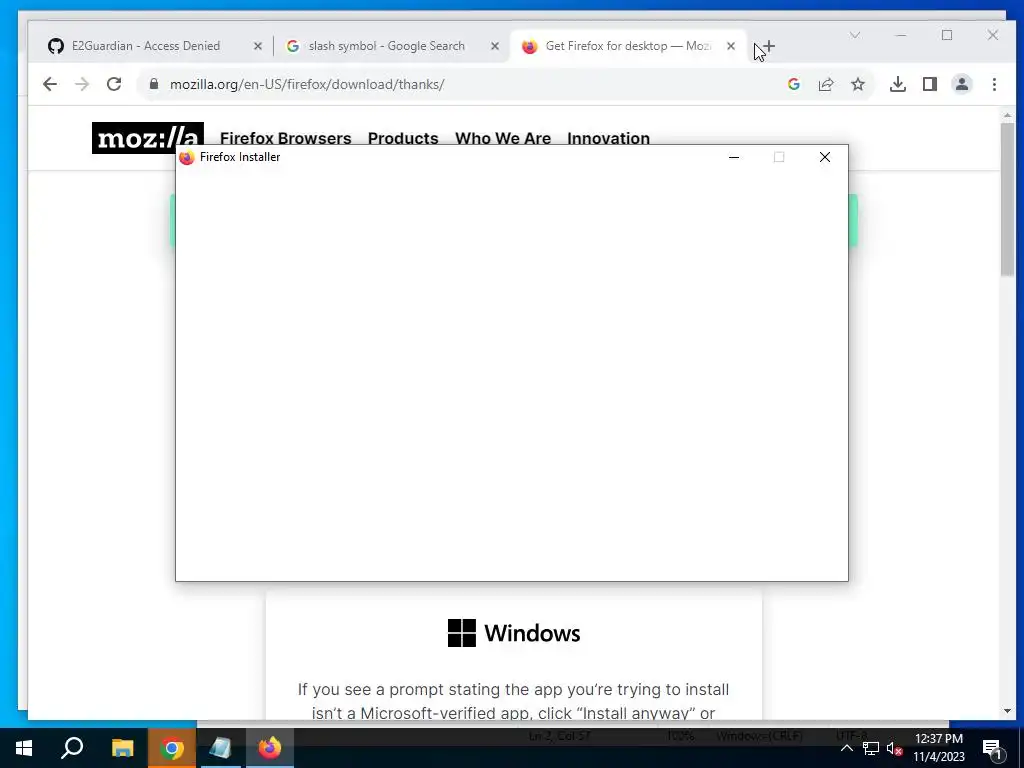Open the notification center icon

click(993, 749)
